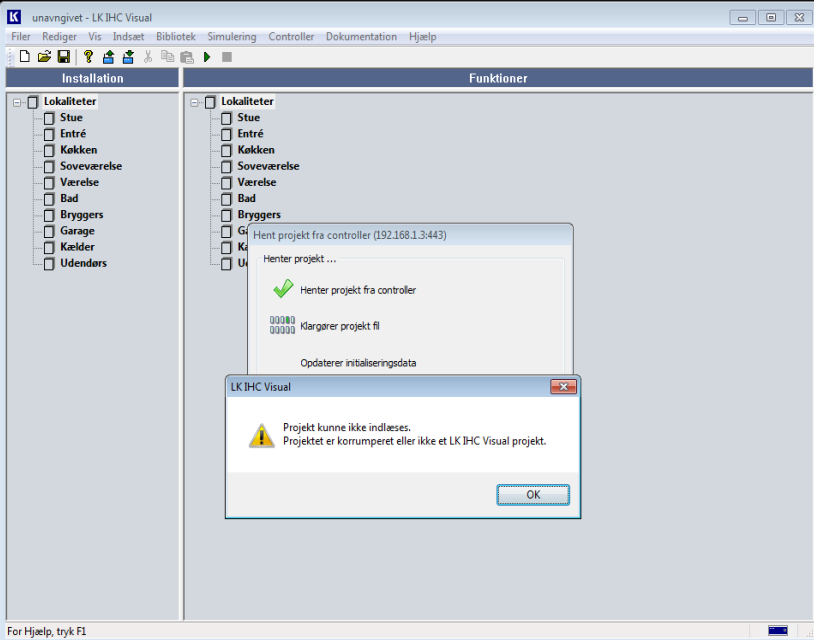
Task: Click the Installation panel header
Action: [x=92, y=78]
